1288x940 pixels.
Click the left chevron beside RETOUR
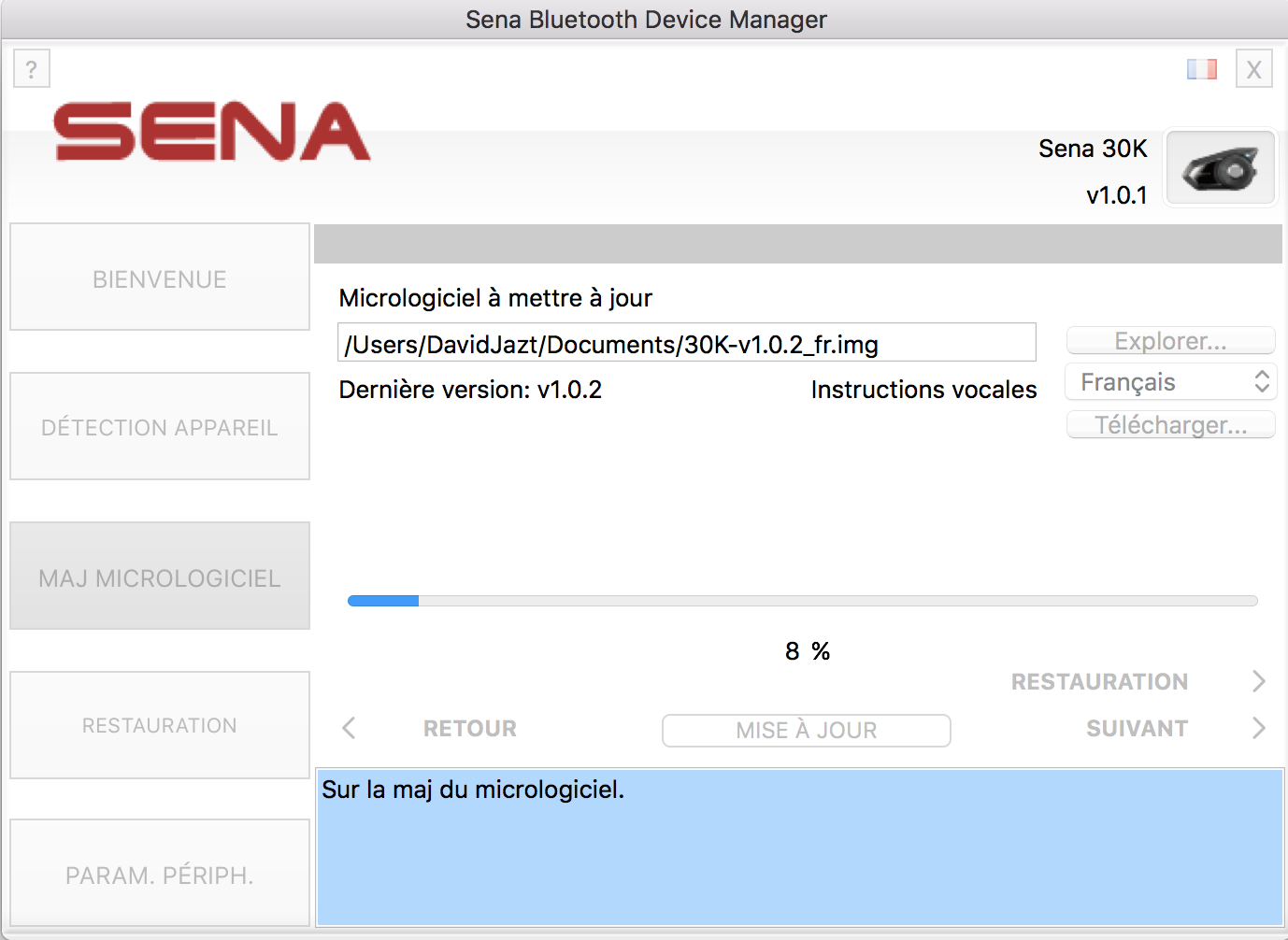pos(350,729)
